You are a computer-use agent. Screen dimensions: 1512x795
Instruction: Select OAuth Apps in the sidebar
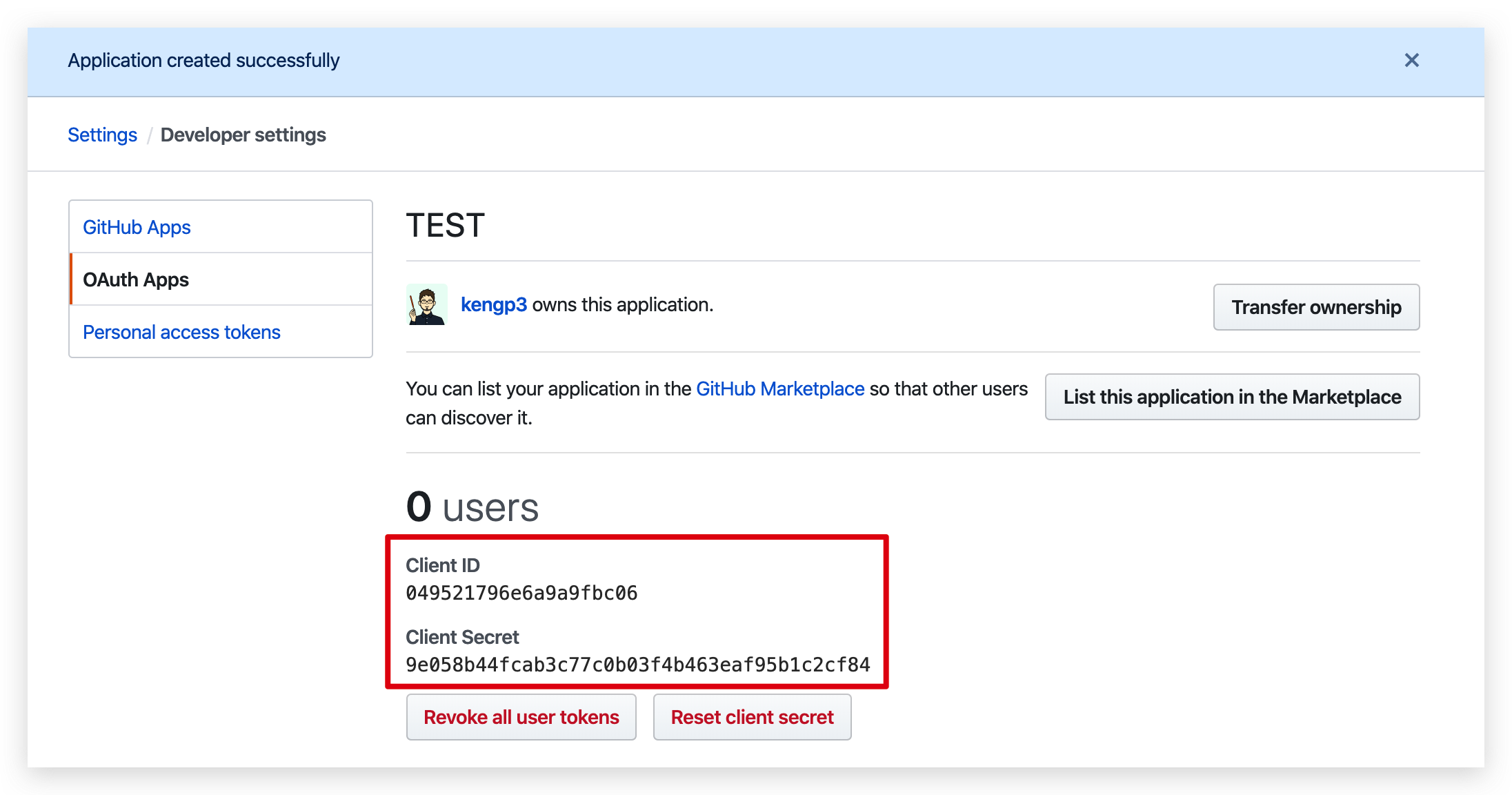[x=221, y=279]
